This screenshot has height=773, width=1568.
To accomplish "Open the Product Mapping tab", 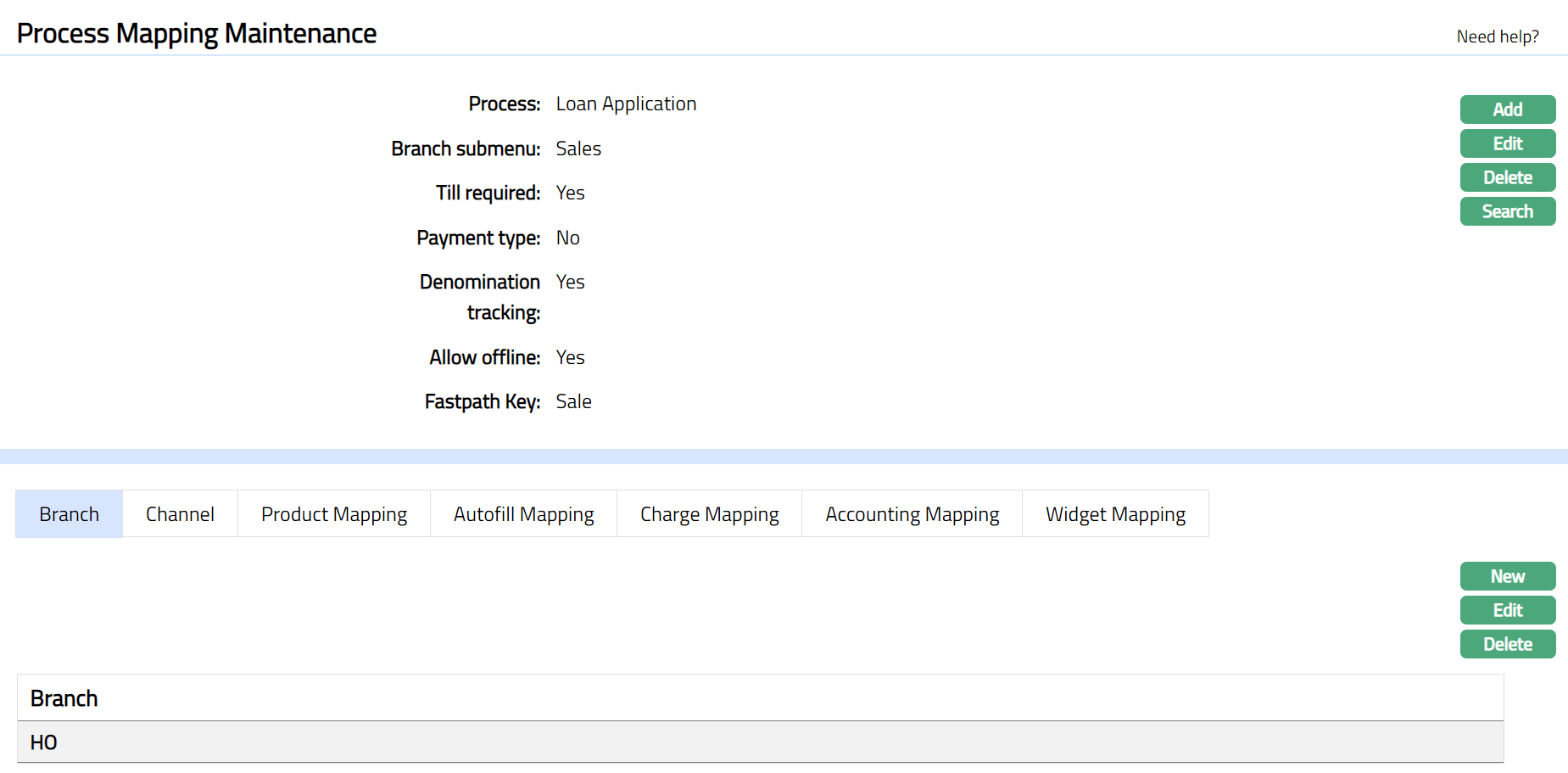I will [x=333, y=514].
